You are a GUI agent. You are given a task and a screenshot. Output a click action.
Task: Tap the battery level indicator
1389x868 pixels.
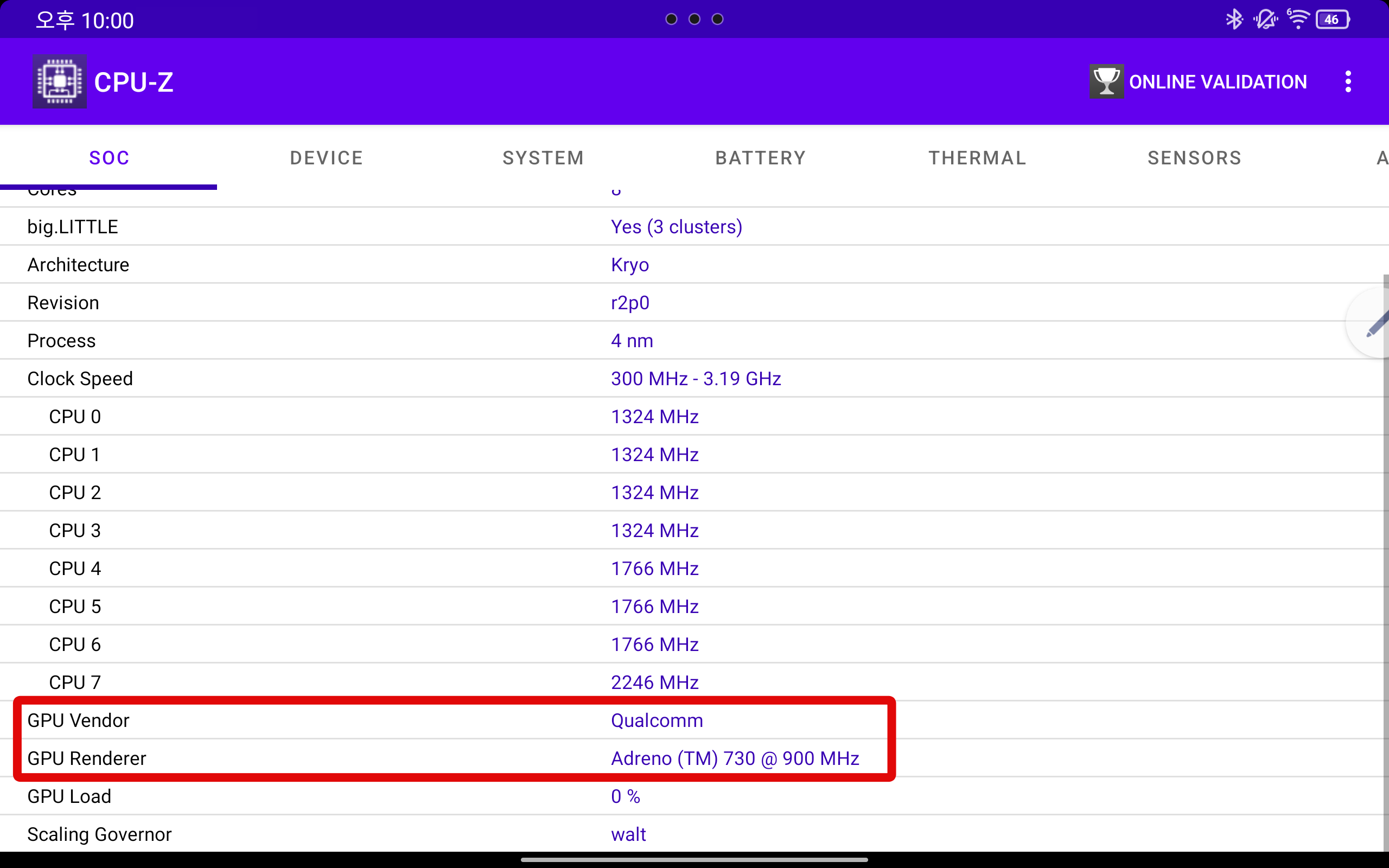tap(1333, 20)
